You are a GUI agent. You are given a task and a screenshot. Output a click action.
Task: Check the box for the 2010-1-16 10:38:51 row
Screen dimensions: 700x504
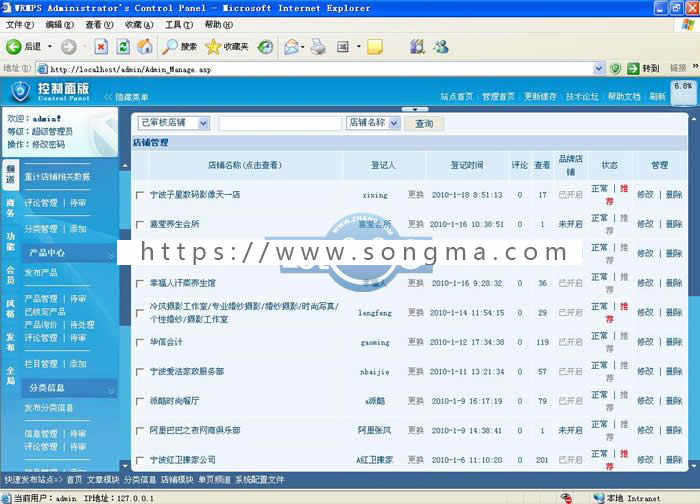[140, 224]
